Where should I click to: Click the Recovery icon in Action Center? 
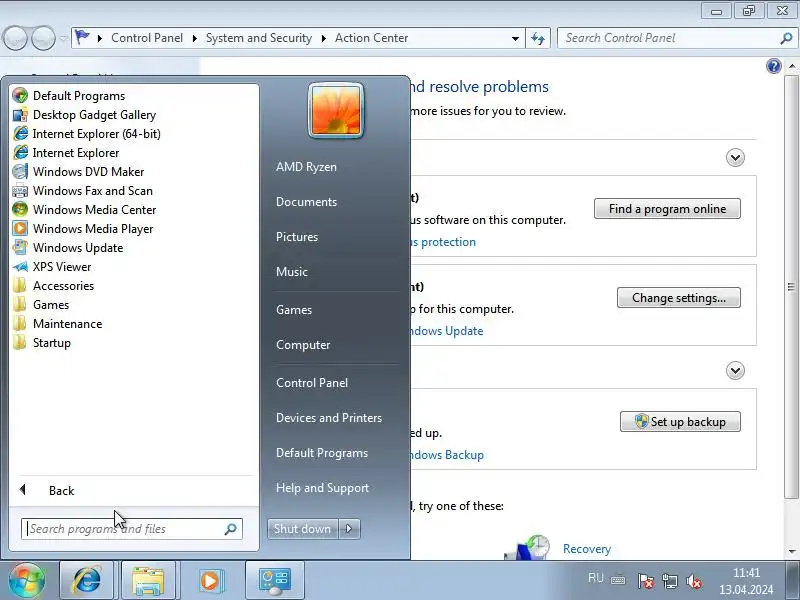[528, 547]
